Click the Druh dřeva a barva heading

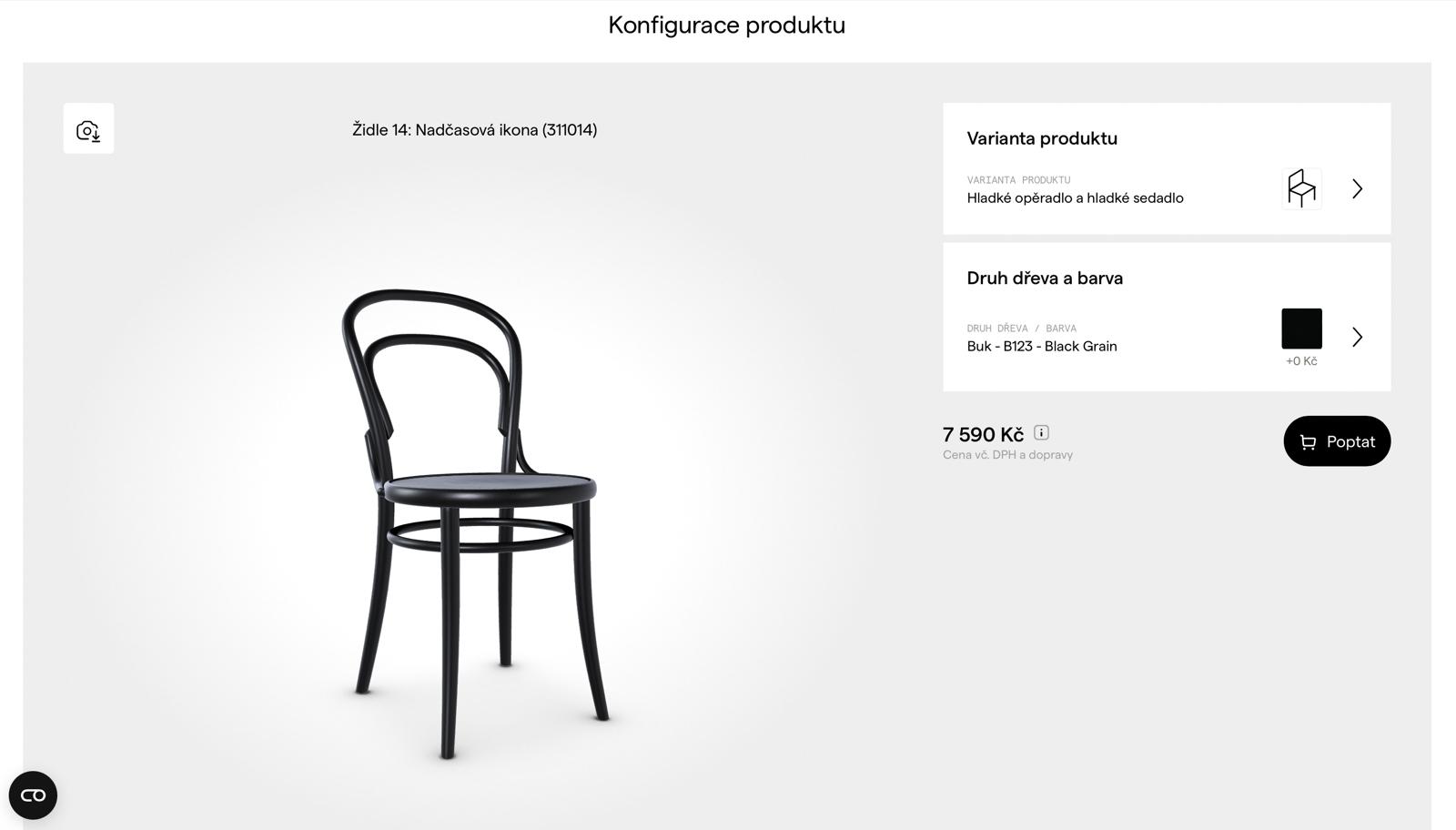(1045, 278)
